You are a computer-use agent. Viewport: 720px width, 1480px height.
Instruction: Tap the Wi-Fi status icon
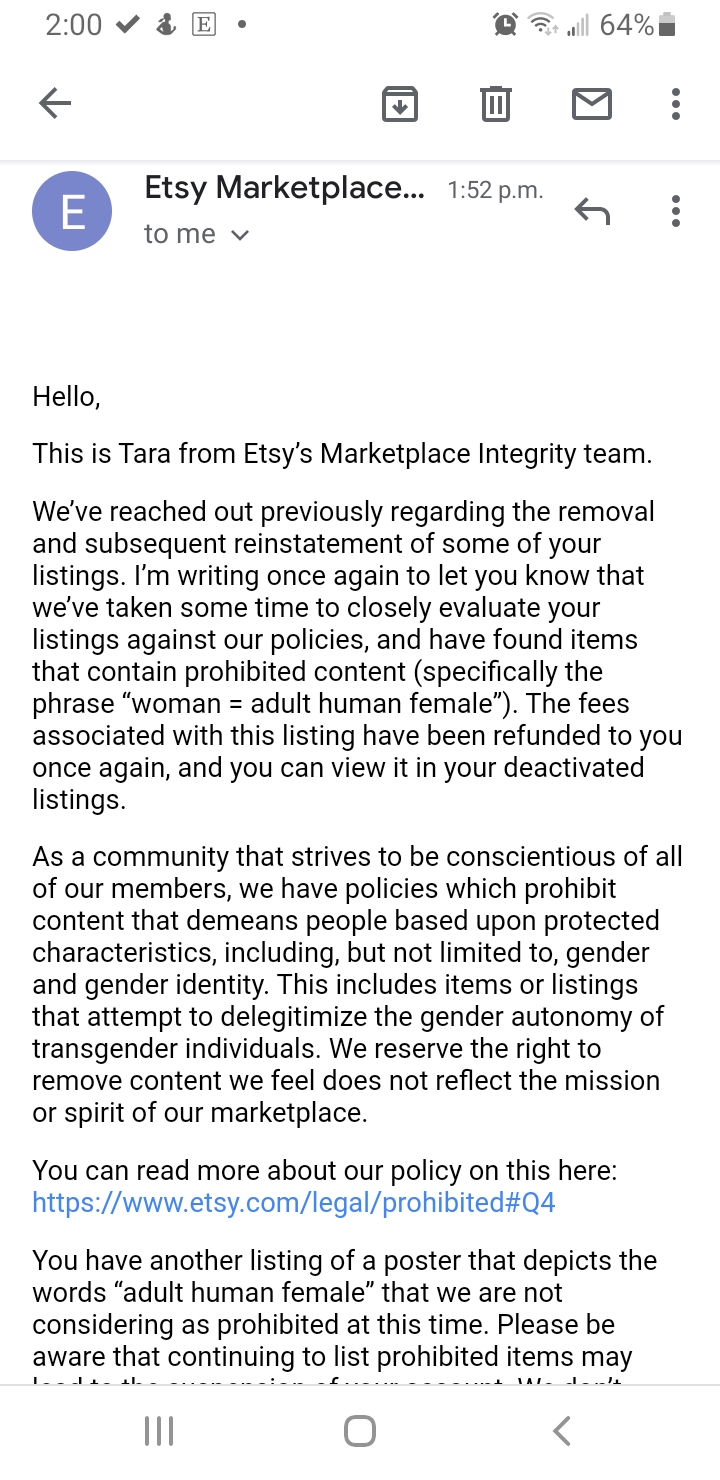(543, 25)
